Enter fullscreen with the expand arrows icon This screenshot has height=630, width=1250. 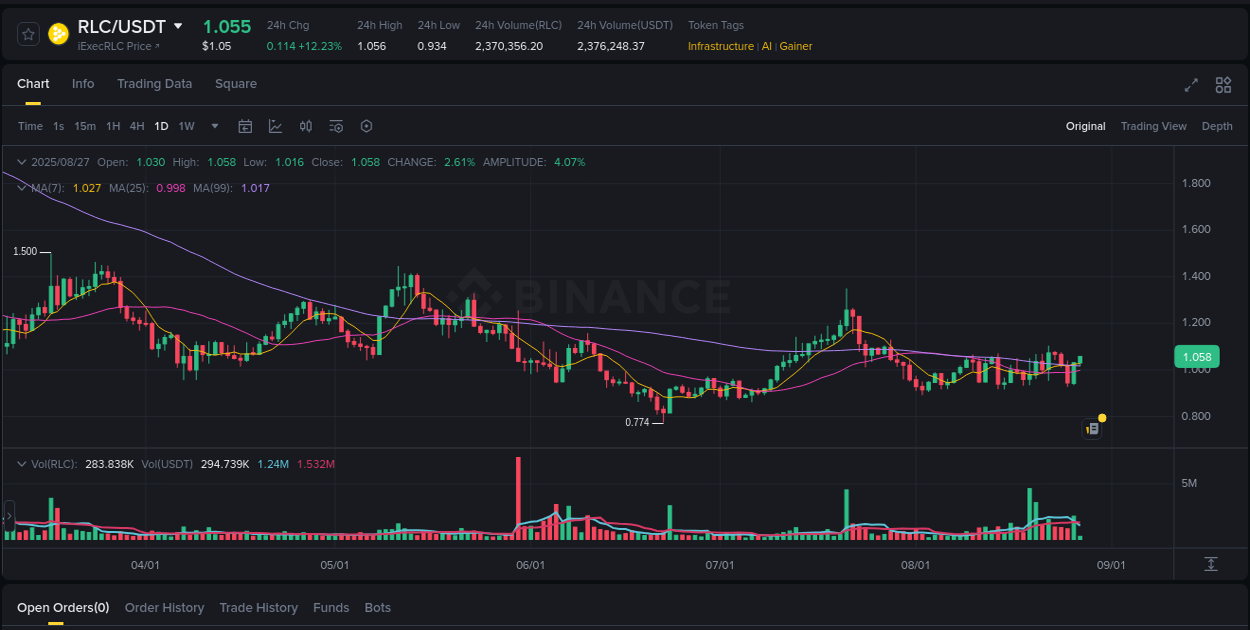click(x=1191, y=86)
